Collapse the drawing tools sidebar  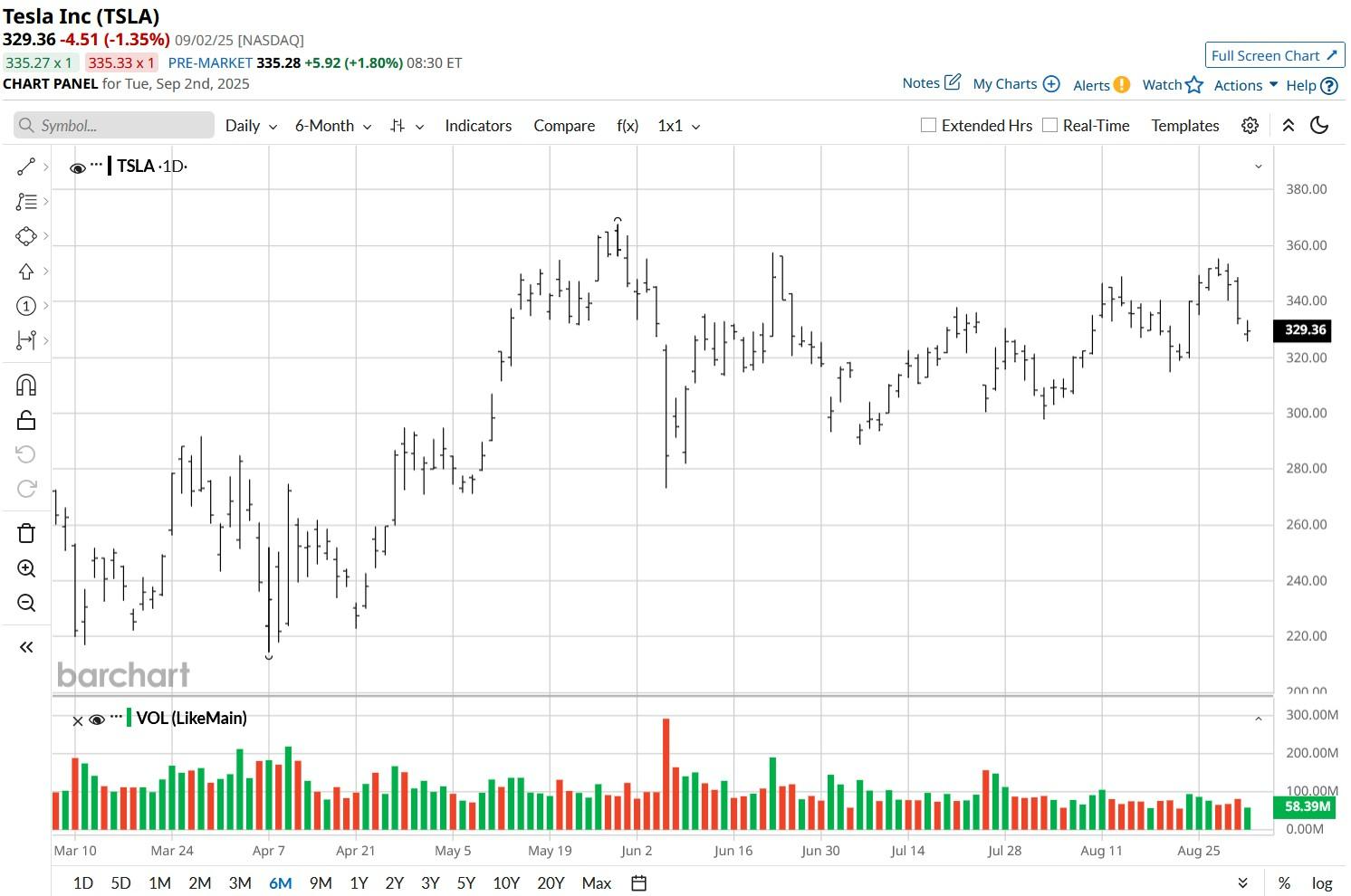26,647
